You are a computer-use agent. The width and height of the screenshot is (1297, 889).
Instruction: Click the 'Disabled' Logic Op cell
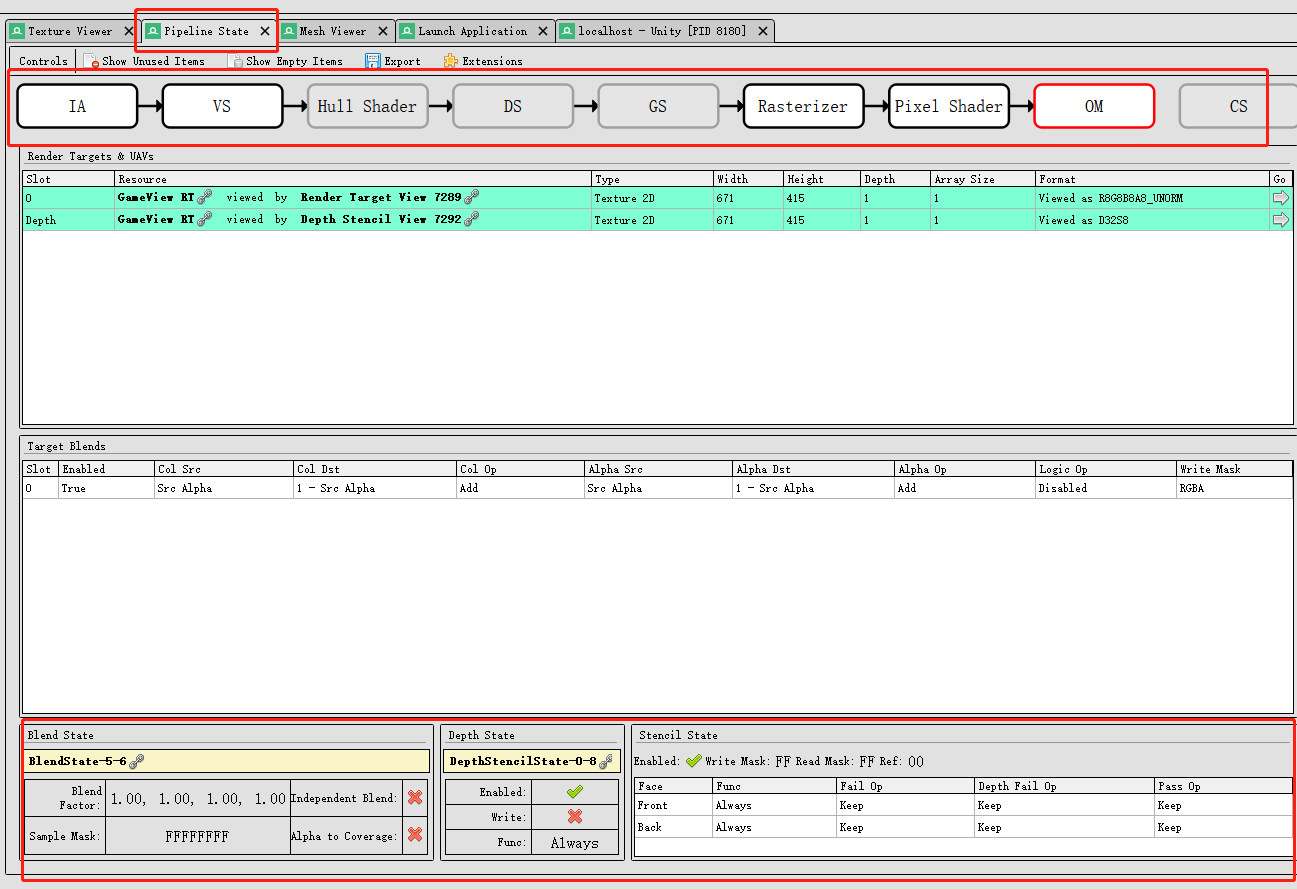[x=1106, y=488]
